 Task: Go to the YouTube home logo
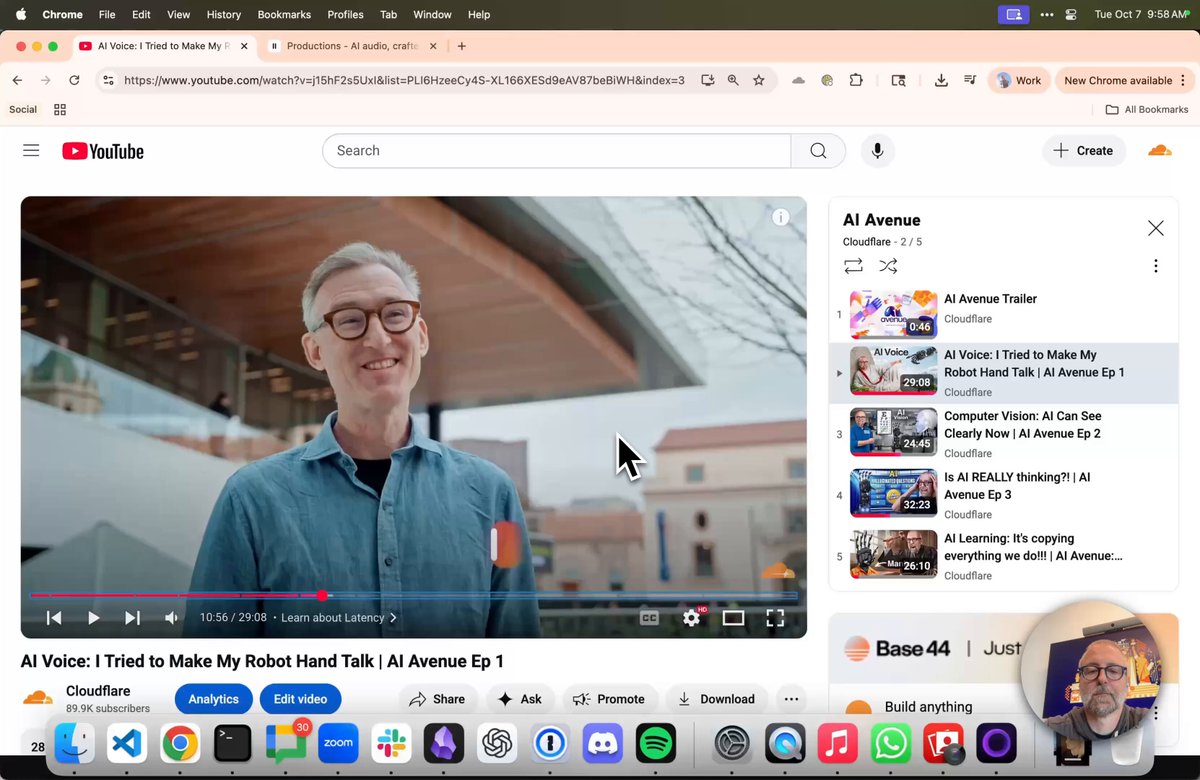coord(103,151)
